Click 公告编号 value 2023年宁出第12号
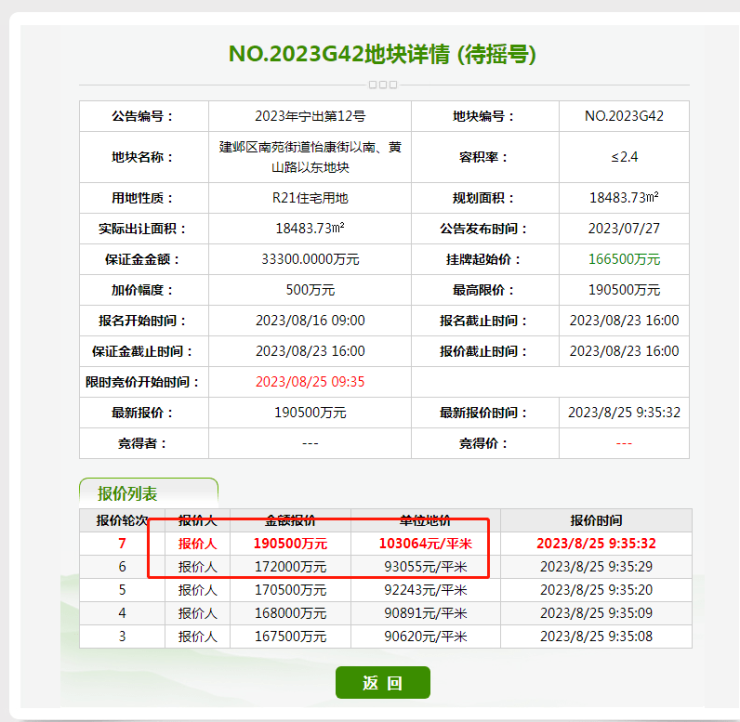 310,116
